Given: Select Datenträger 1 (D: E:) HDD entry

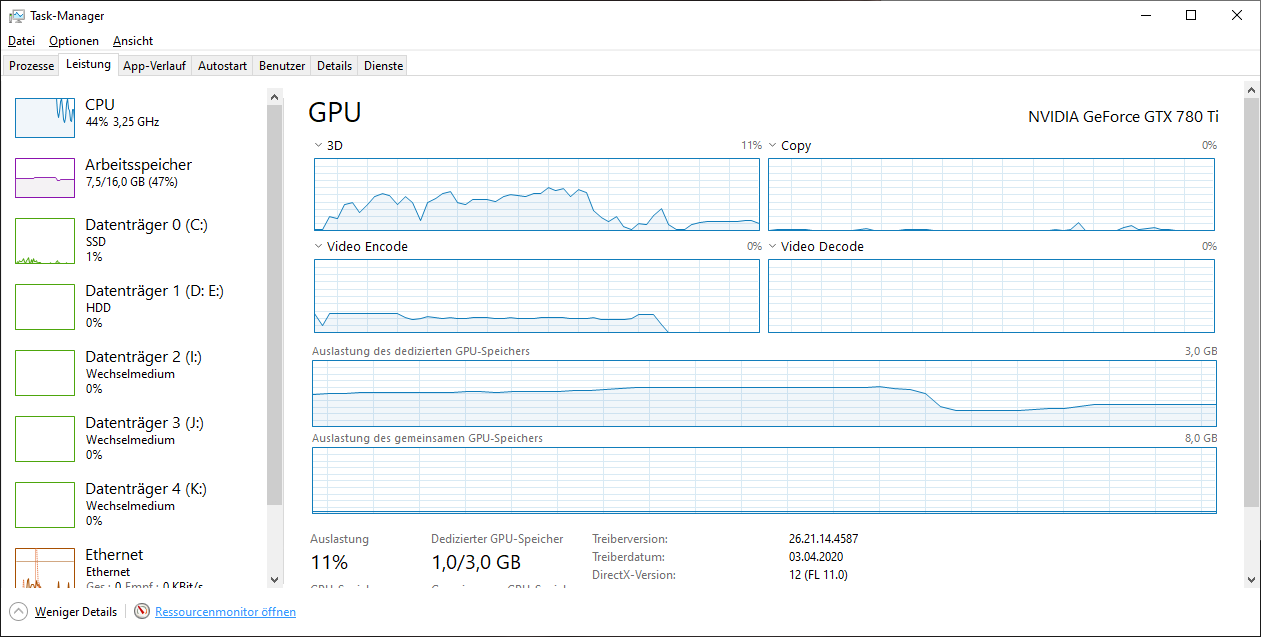Looking at the screenshot, I should tap(138, 307).
